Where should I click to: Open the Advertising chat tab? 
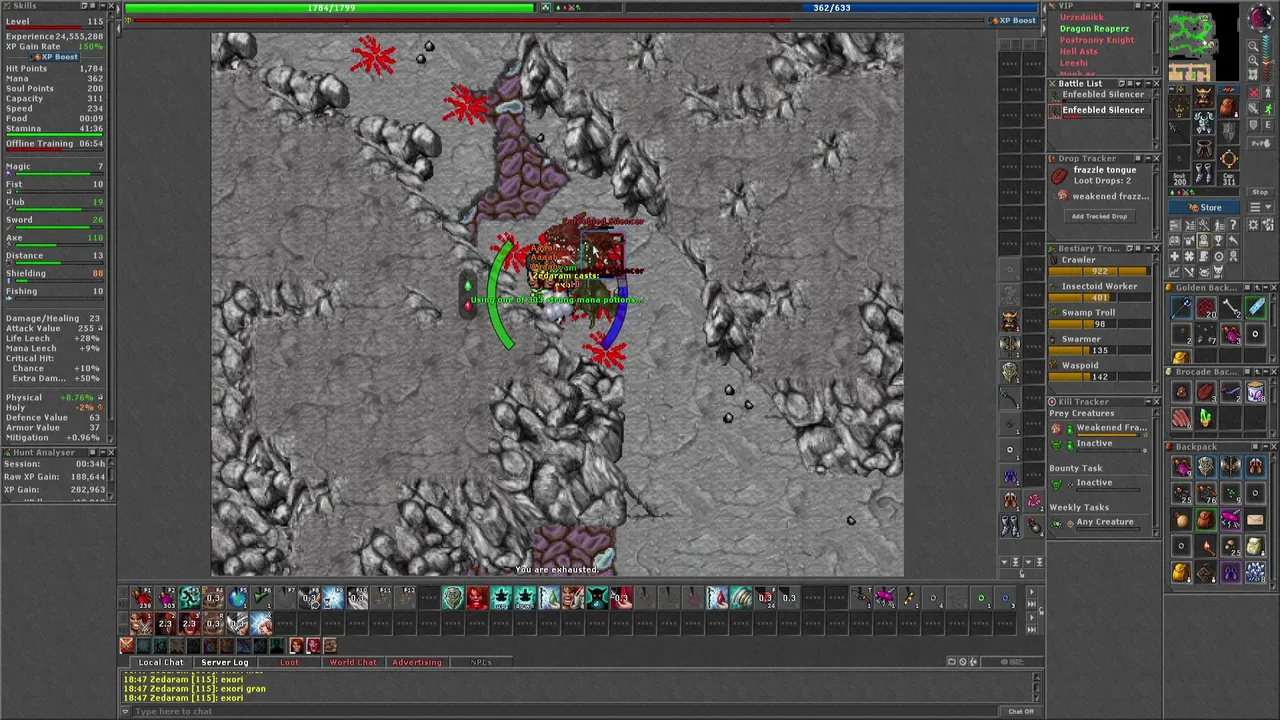click(x=417, y=662)
